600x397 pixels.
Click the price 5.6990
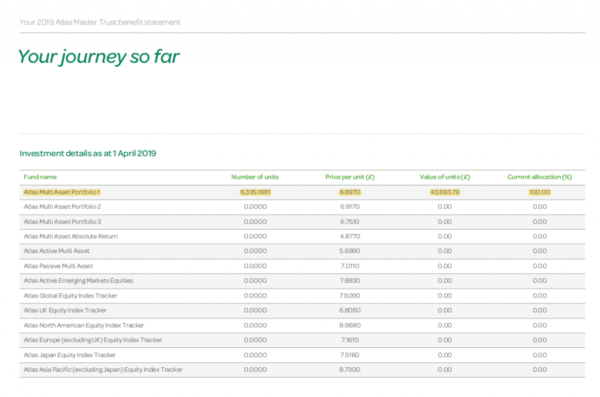pos(350,251)
